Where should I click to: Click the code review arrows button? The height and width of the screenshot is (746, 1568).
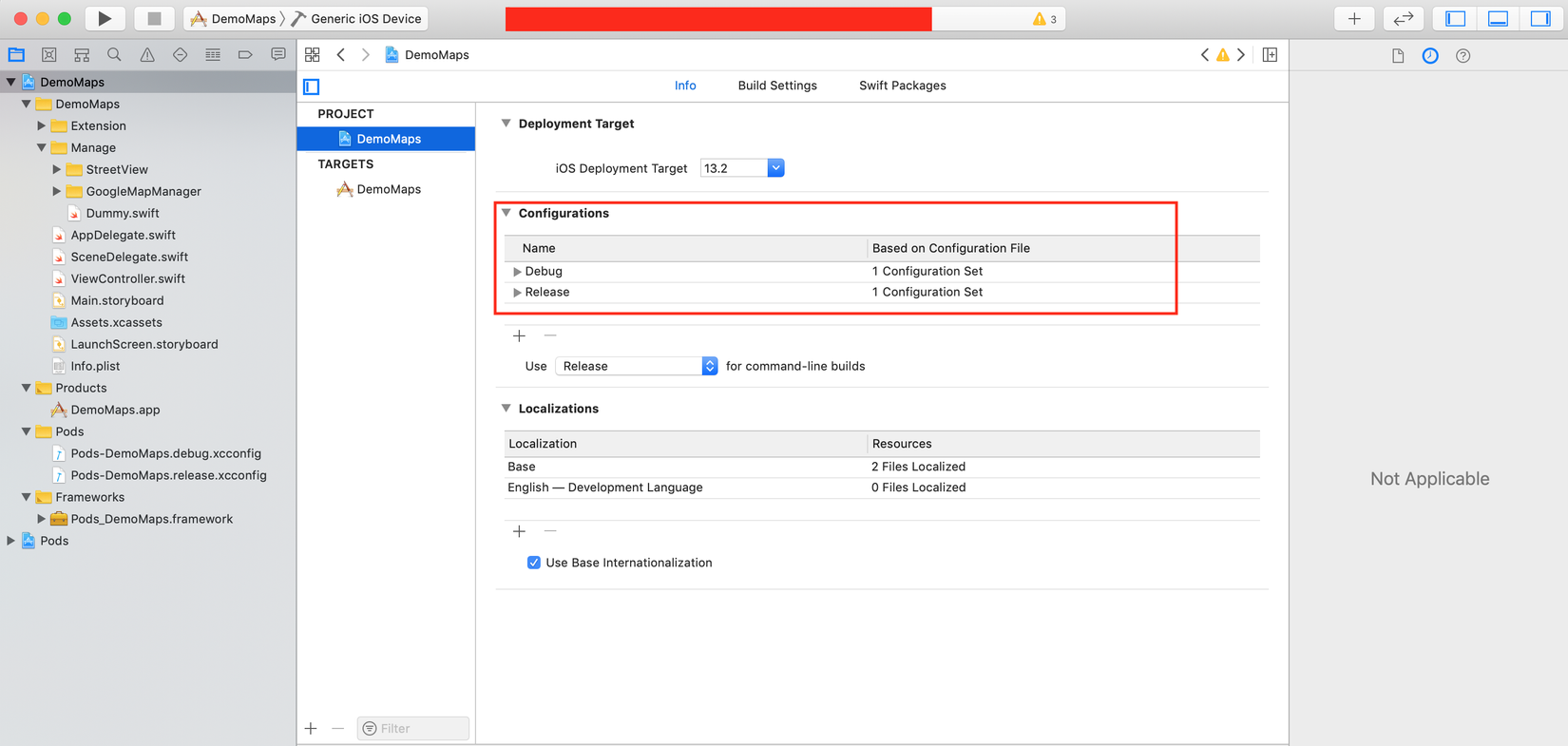(1404, 18)
